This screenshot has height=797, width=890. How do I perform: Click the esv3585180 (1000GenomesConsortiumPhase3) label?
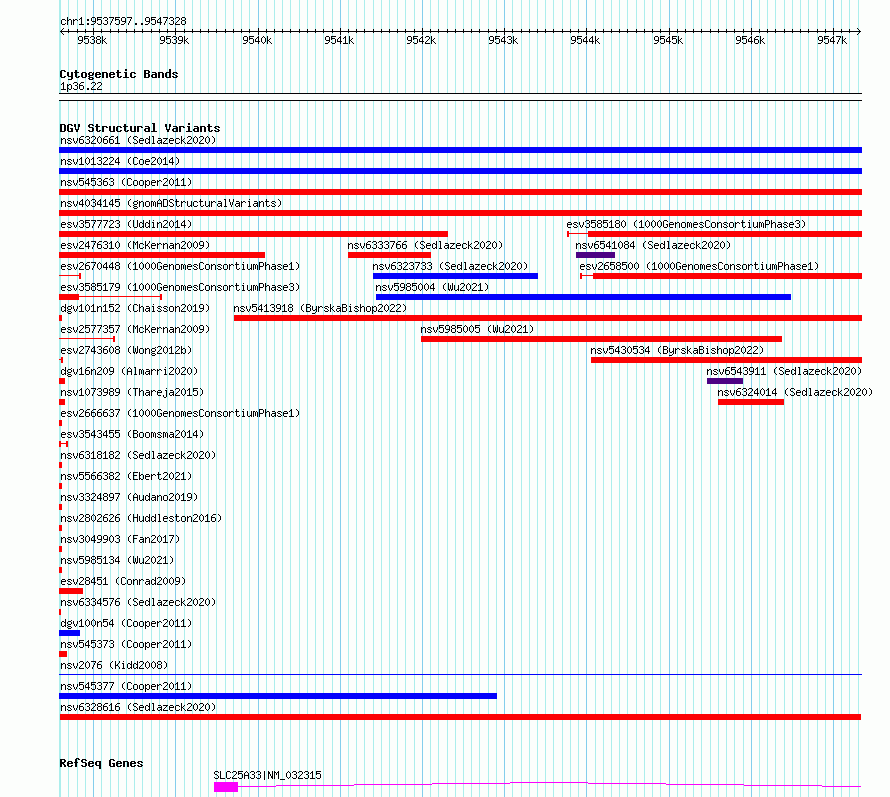pyautogui.click(x=686, y=224)
